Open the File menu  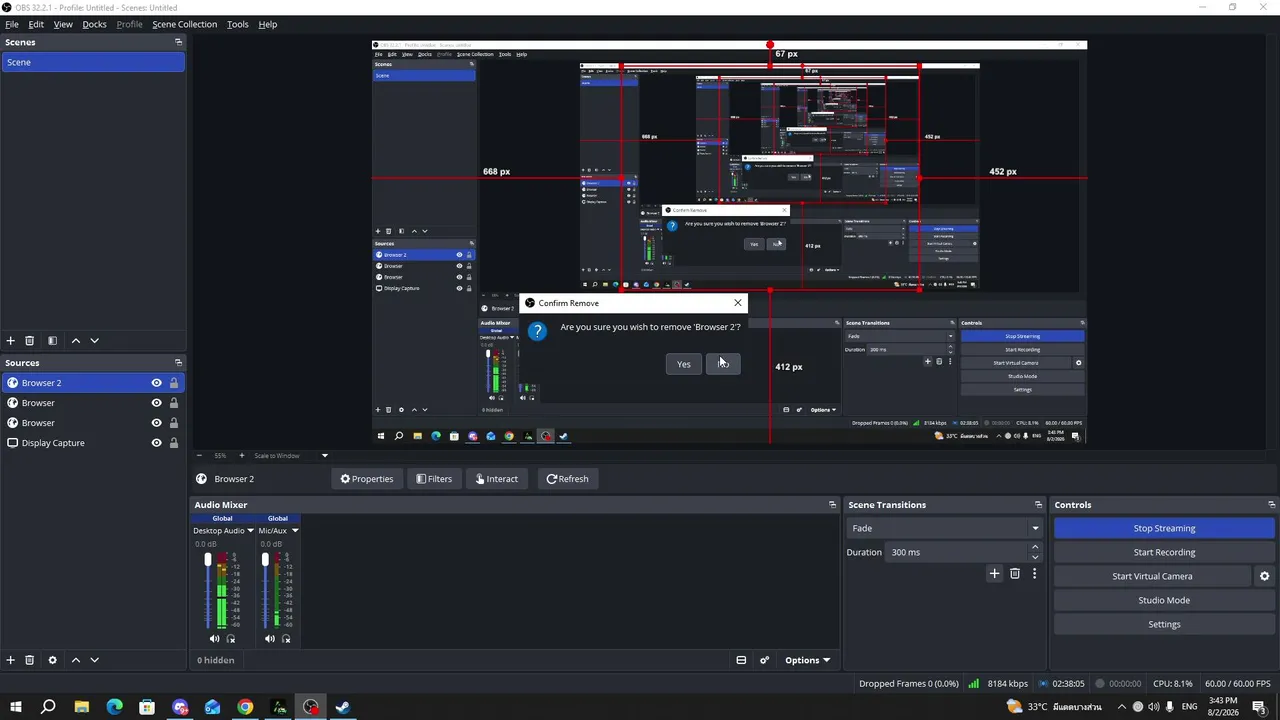[12, 24]
